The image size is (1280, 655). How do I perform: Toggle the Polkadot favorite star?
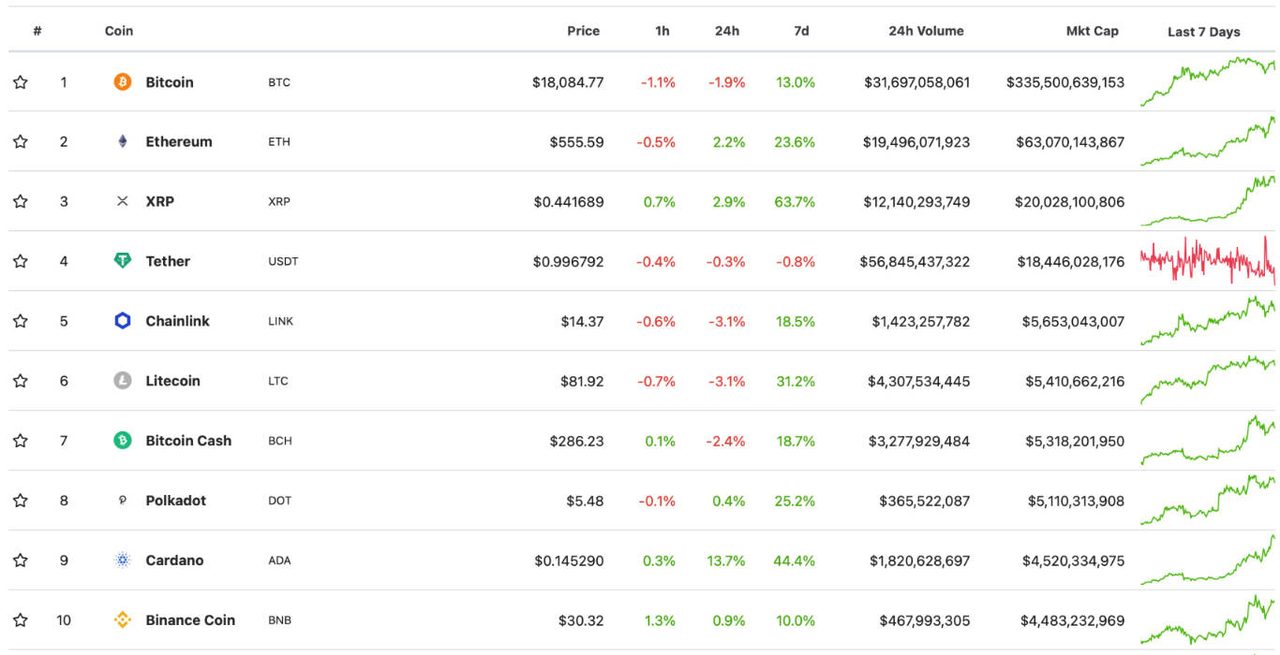[x=20, y=500]
